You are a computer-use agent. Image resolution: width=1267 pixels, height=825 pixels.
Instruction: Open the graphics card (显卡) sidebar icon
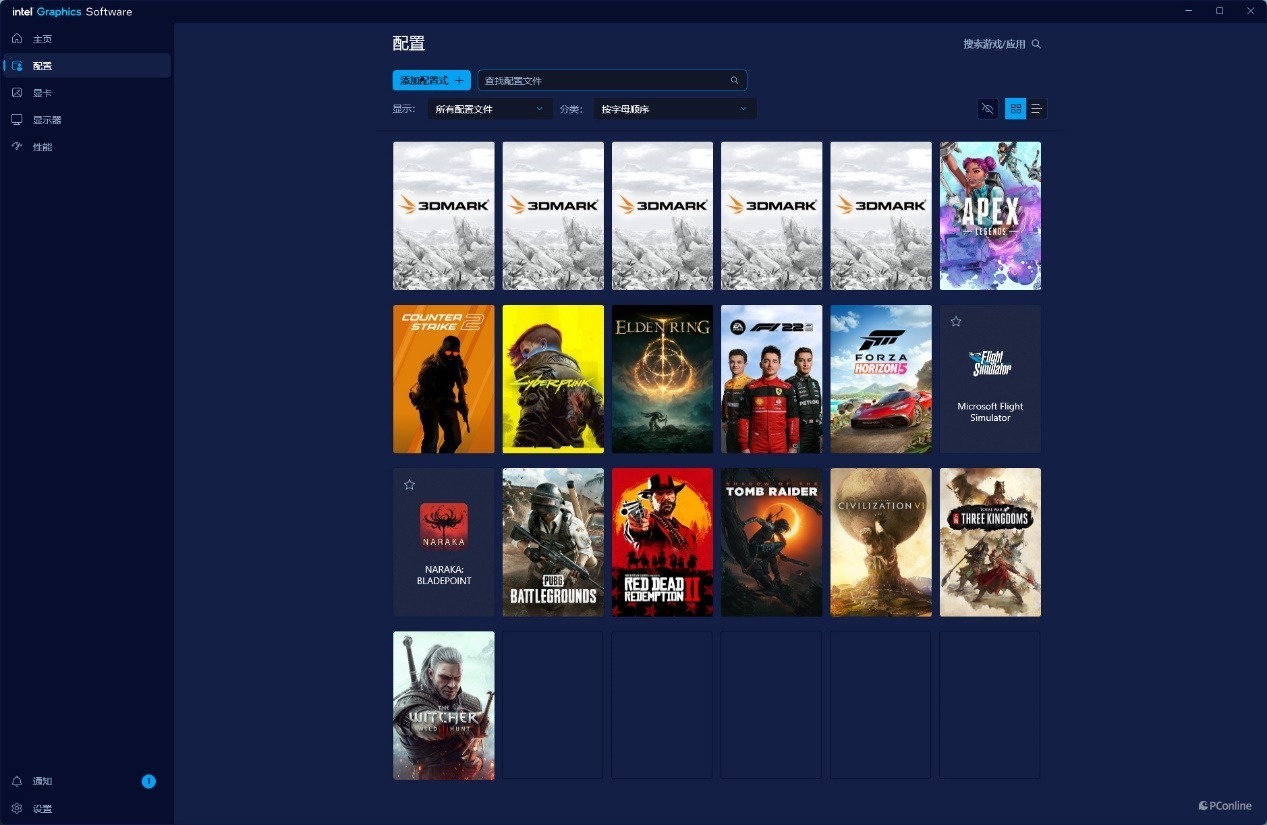(17, 92)
